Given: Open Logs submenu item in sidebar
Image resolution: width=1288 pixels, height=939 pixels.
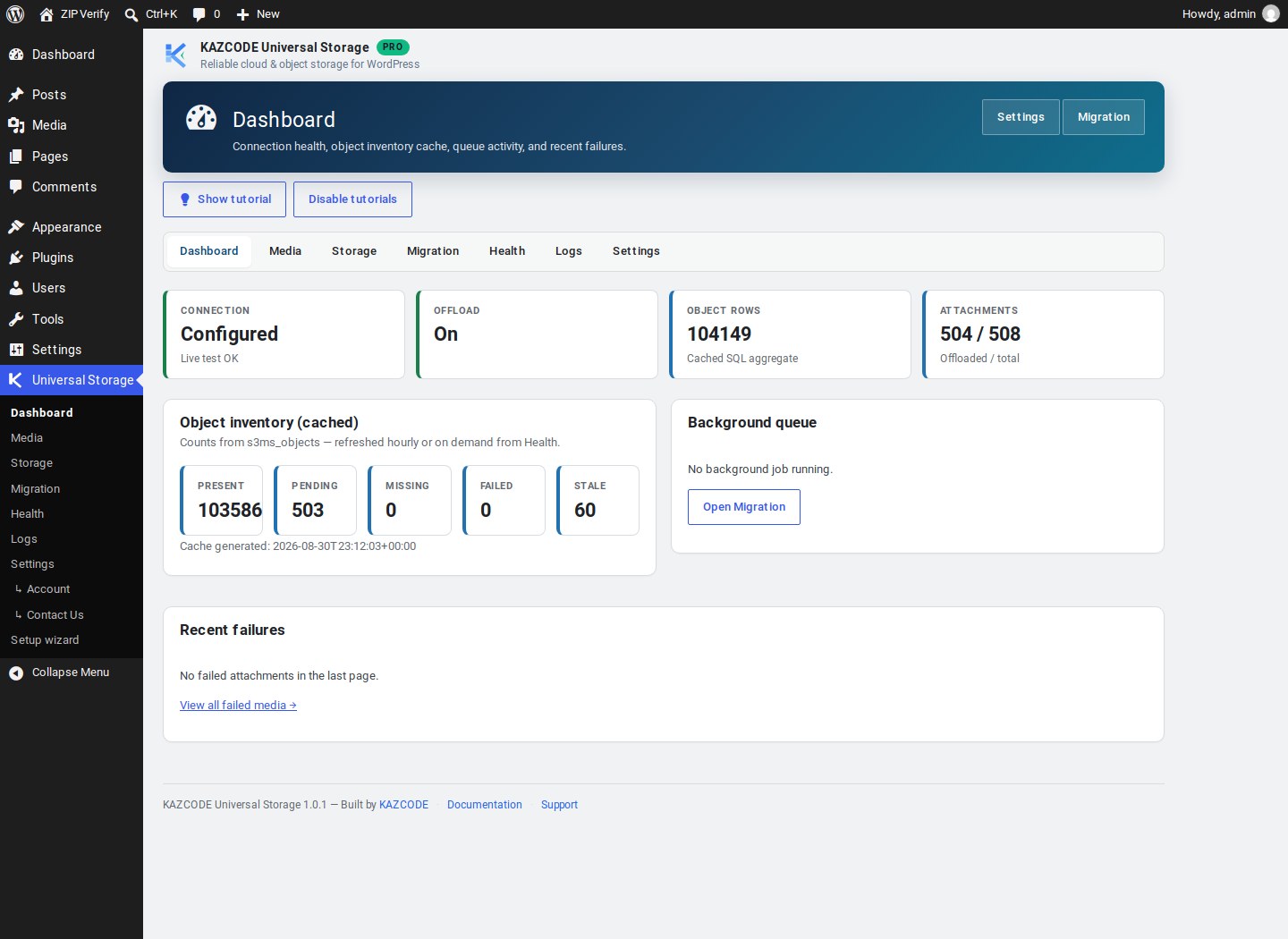Looking at the screenshot, I should coord(72,539).
